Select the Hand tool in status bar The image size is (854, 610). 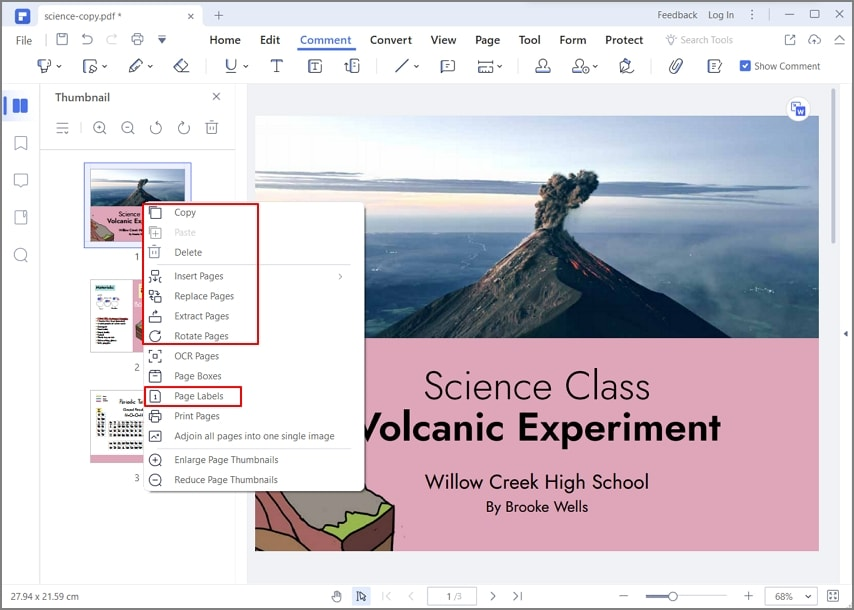(x=336, y=595)
